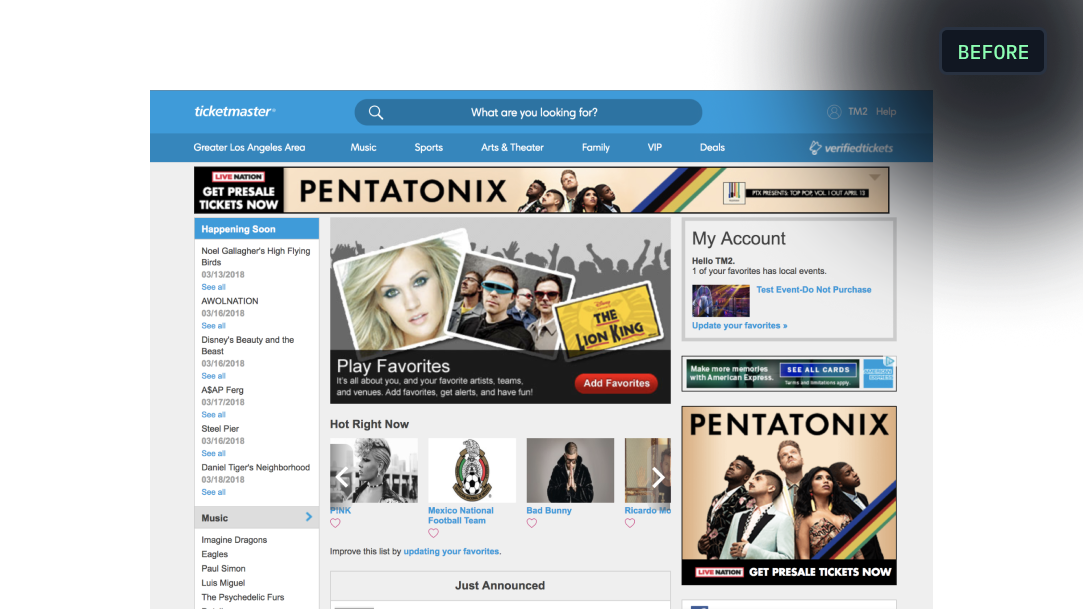The width and height of the screenshot is (1083, 609).
Task: Open Disney's Beauty and the Beast event
Action: (x=248, y=345)
